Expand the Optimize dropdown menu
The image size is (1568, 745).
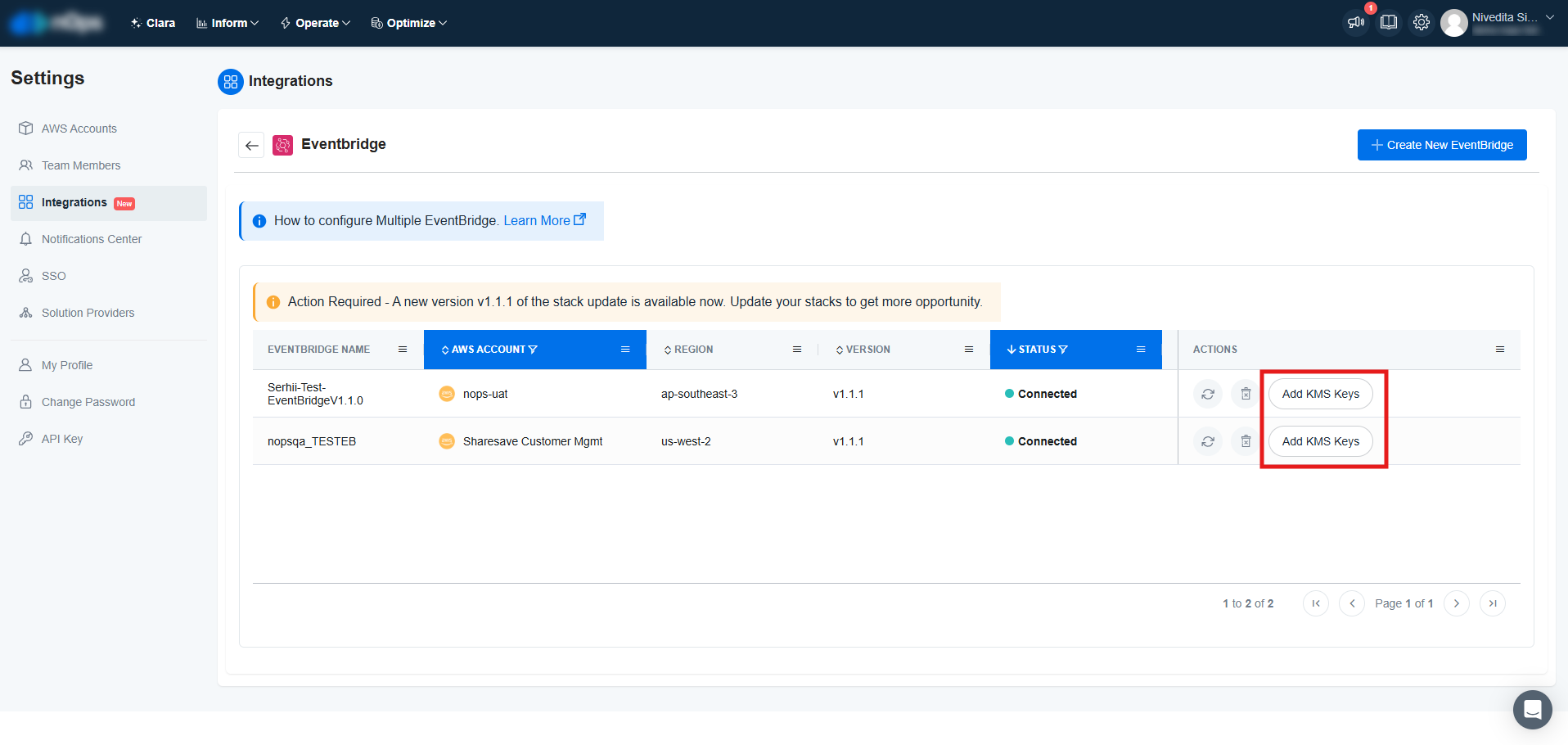pyautogui.click(x=409, y=23)
